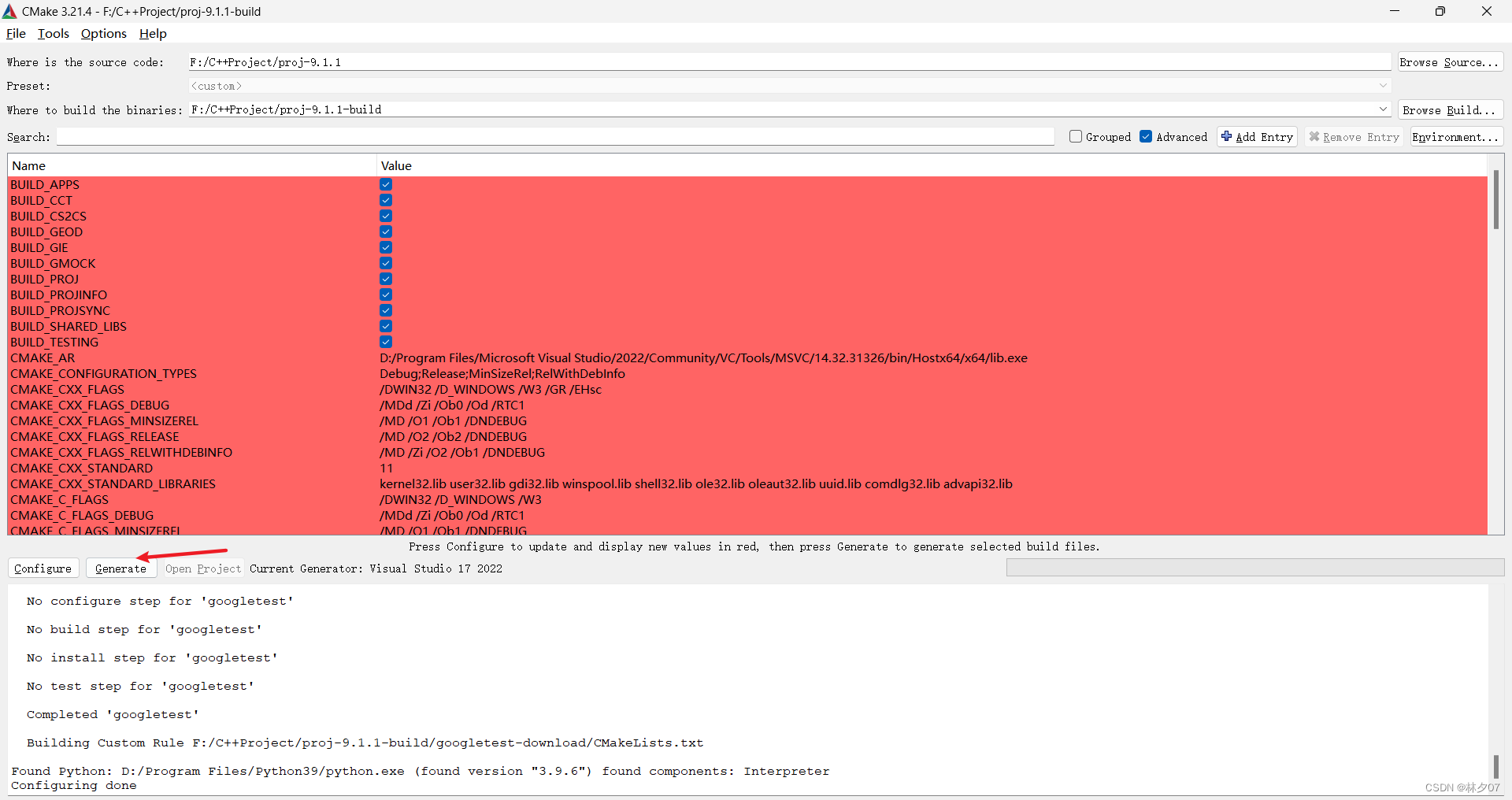Disable the Advanced checkbox
Image resolution: width=1512 pixels, height=800 pixels.
(x=1147, y=136)
